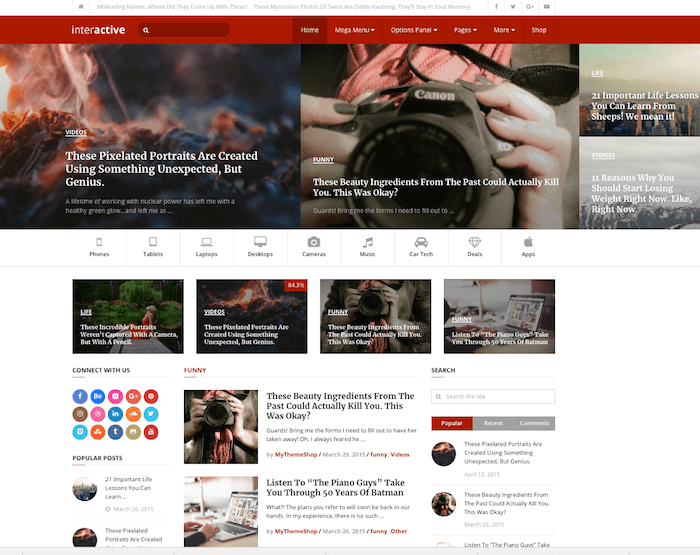Click the home icon in top bar
The image size is (700, 555).
click(81, 7)
